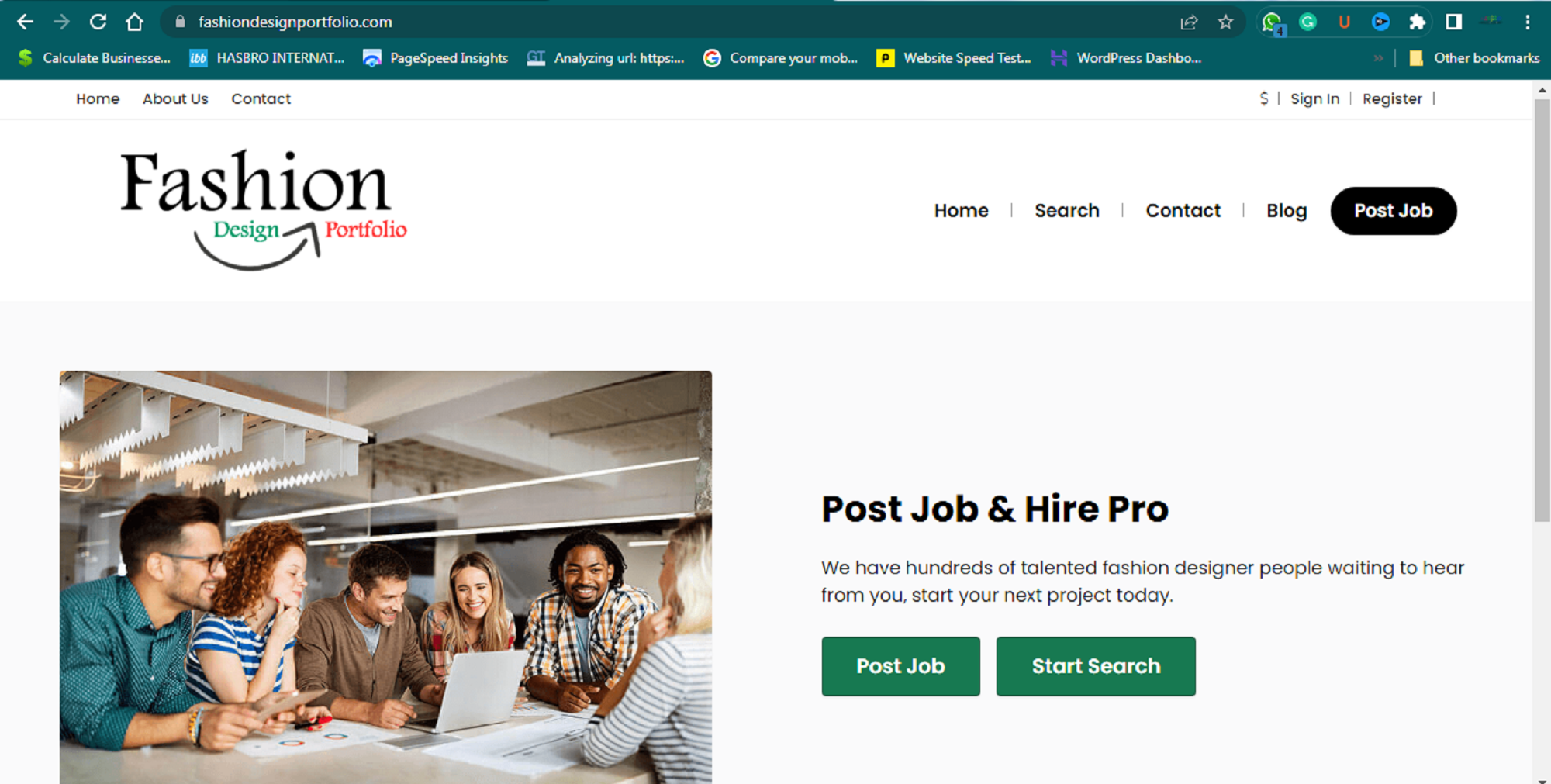The height and width of the screenshot is (784, 1551).
Task: Toggle the browser side panel icon
Action: tap(1454, 22)
